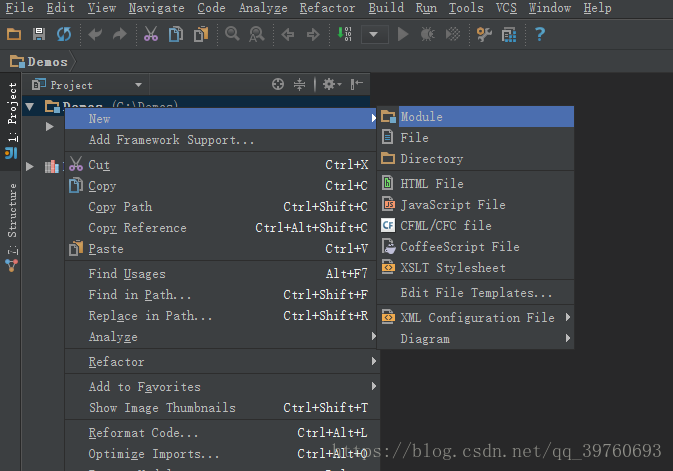673x471 pixels.
Task: Click Edit File Templates... entry
Action: tap(475, 293)
